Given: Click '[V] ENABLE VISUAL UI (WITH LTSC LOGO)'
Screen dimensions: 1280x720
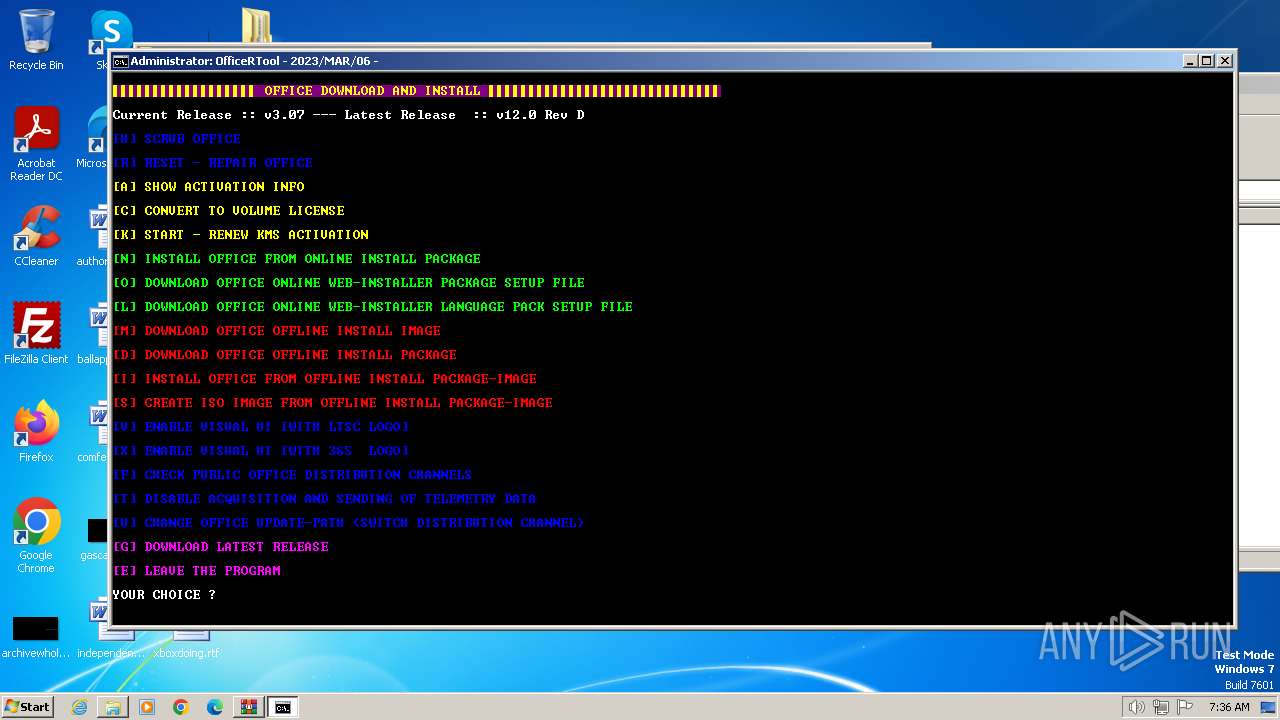Looking at the screenshot, I should tap(260, 427).
